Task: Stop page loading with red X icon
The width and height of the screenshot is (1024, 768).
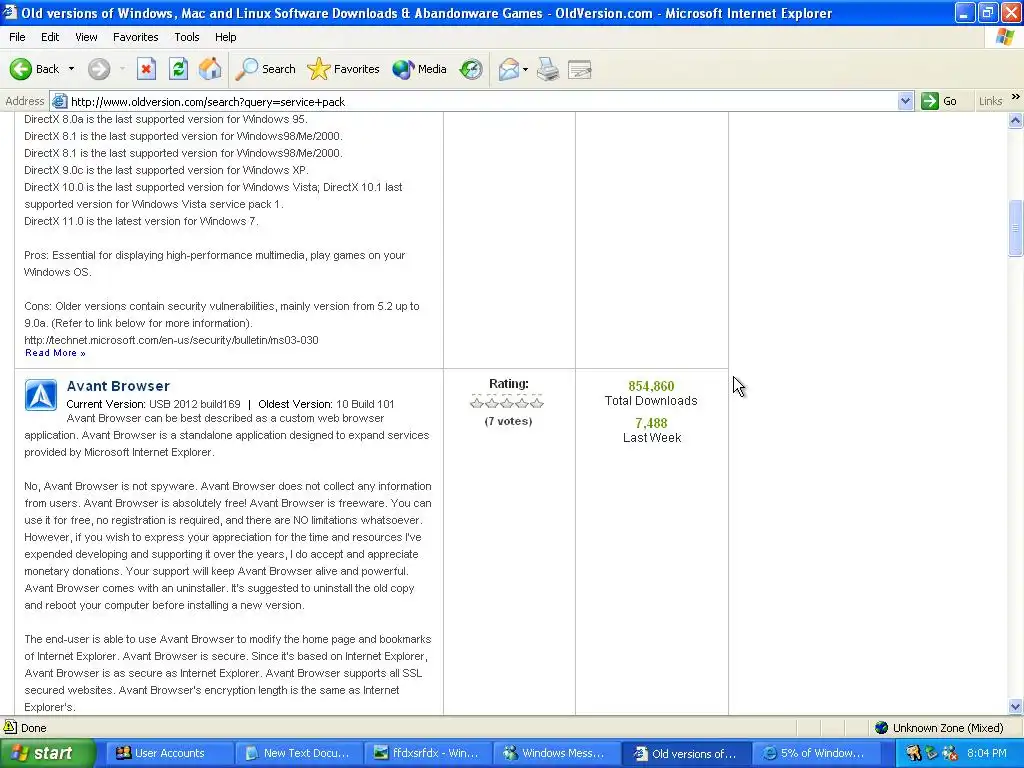Action: tap(146, 69)
